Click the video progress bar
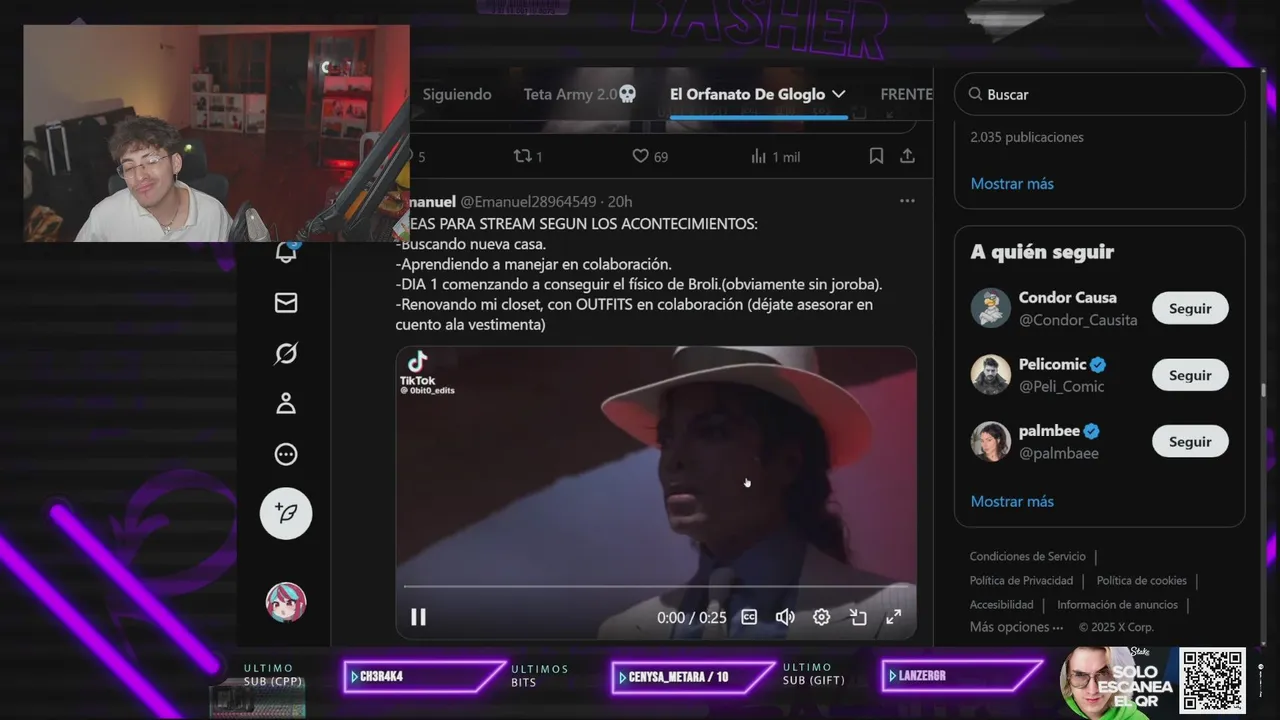The image size is (1280, 720). pos(656,587)
